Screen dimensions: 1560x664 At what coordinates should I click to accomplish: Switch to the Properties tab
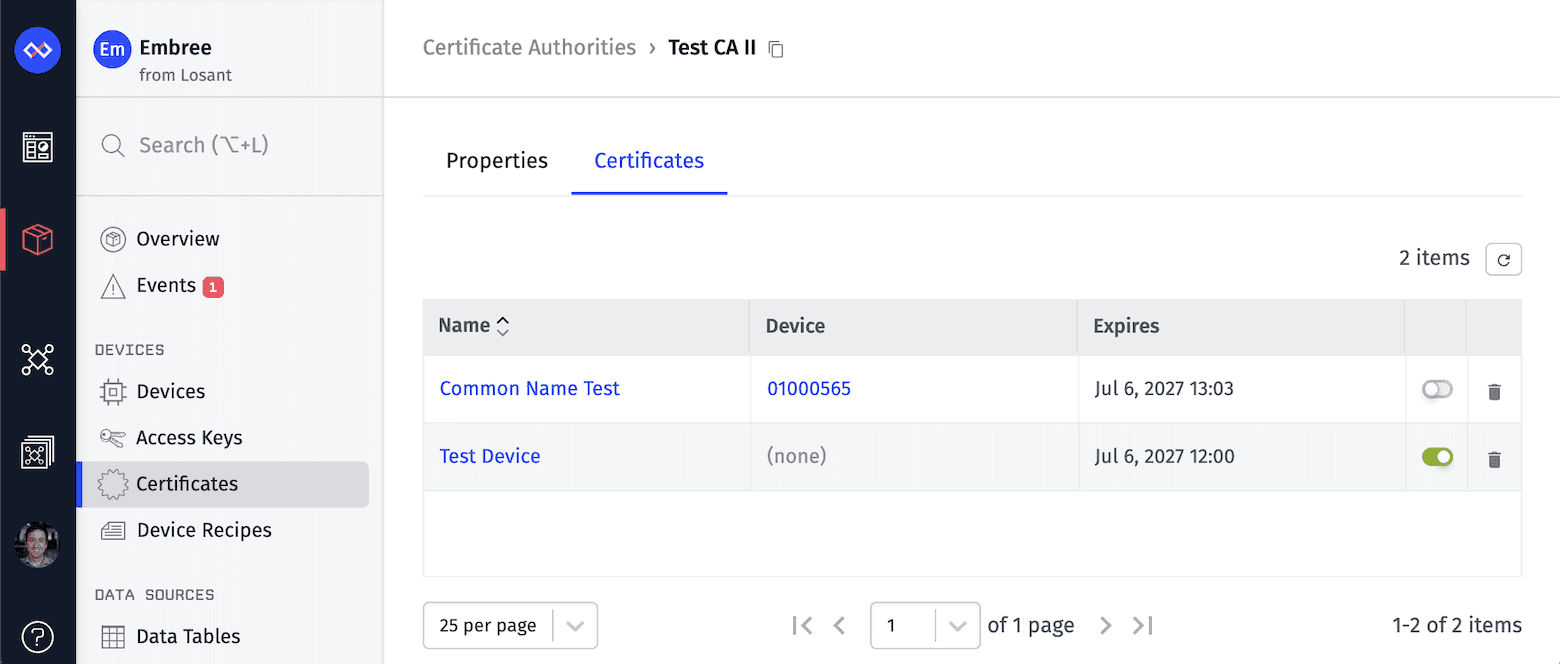tap(497, 161)
